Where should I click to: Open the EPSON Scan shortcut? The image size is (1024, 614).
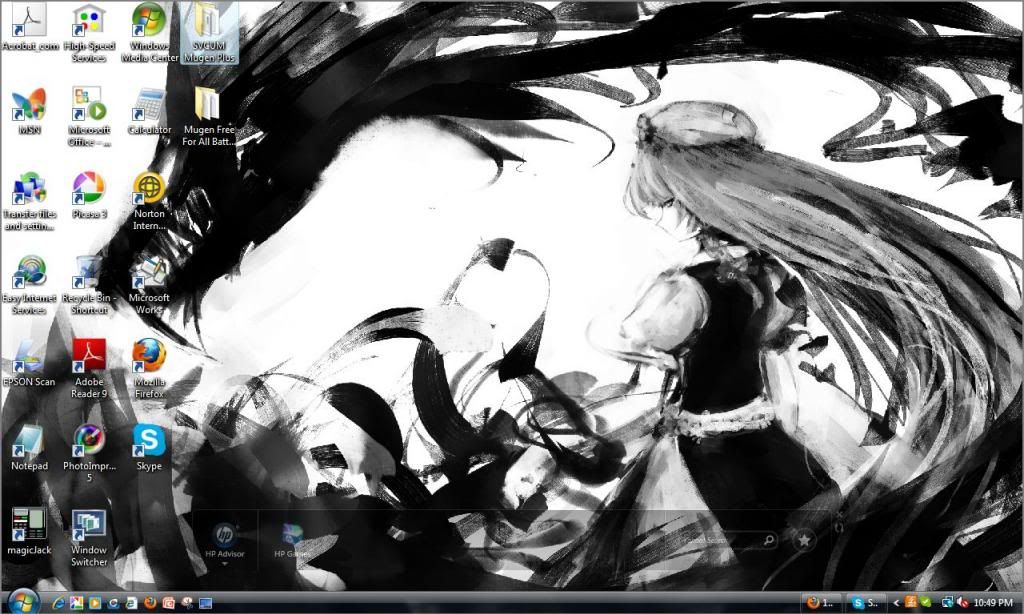point(29,364)
